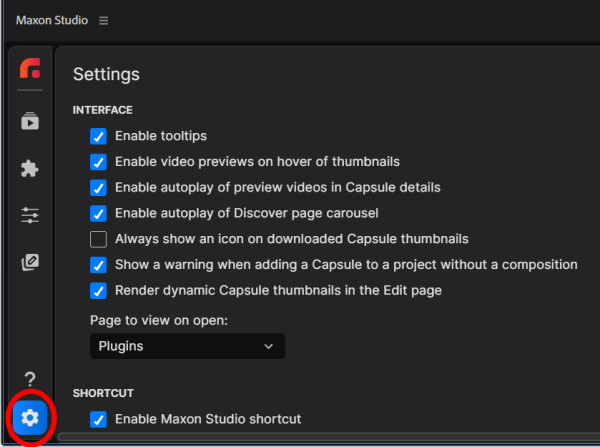This screenshot has width=600, height=447.
Task: Toggle autoplay of Discover page carousel
Action: coord(98,213)
